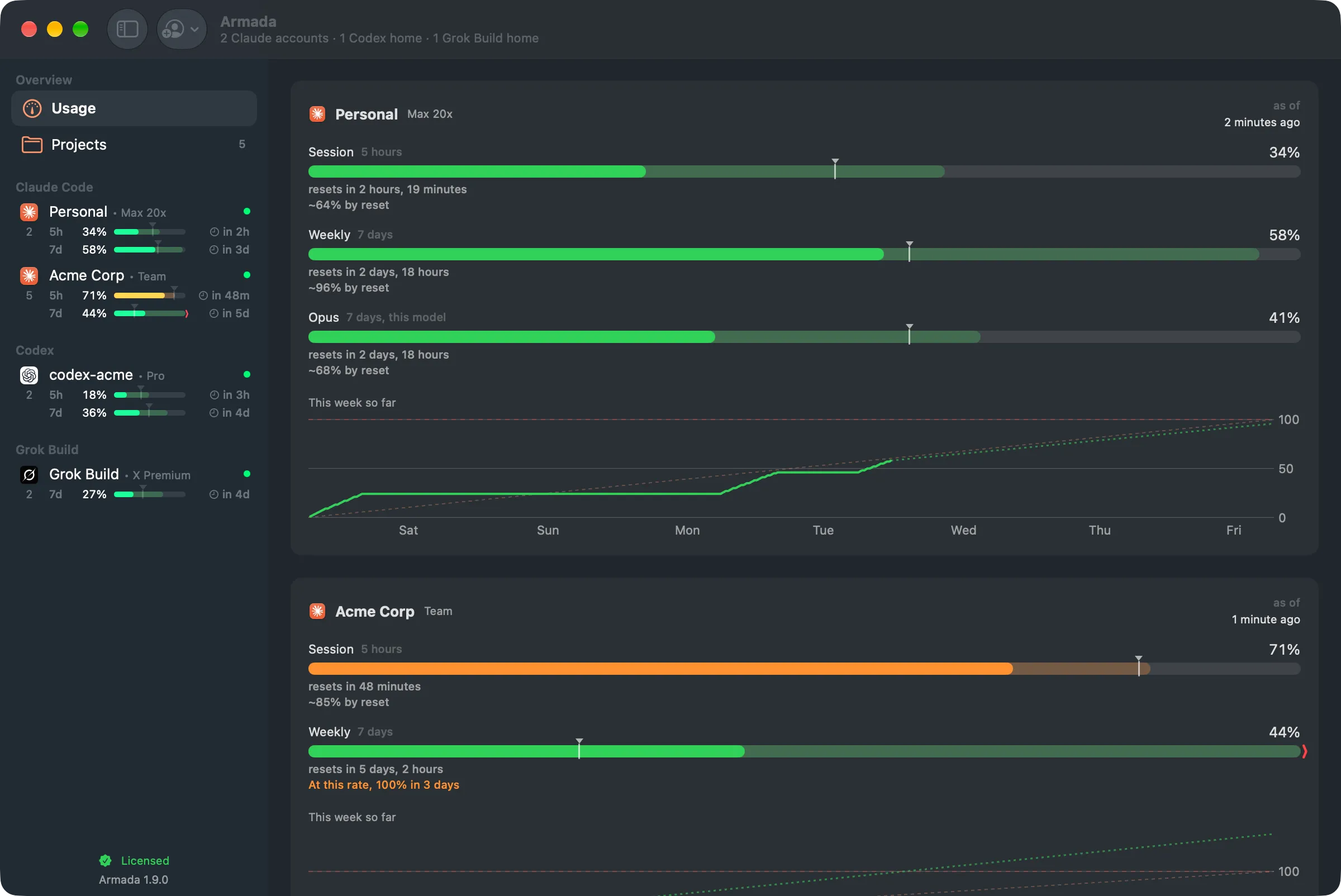Viewport: 1341px width, 896px height.
Task: Click the clock icon beside 'in 48m'
Action: pyautogui.click(x=203, y=296)
